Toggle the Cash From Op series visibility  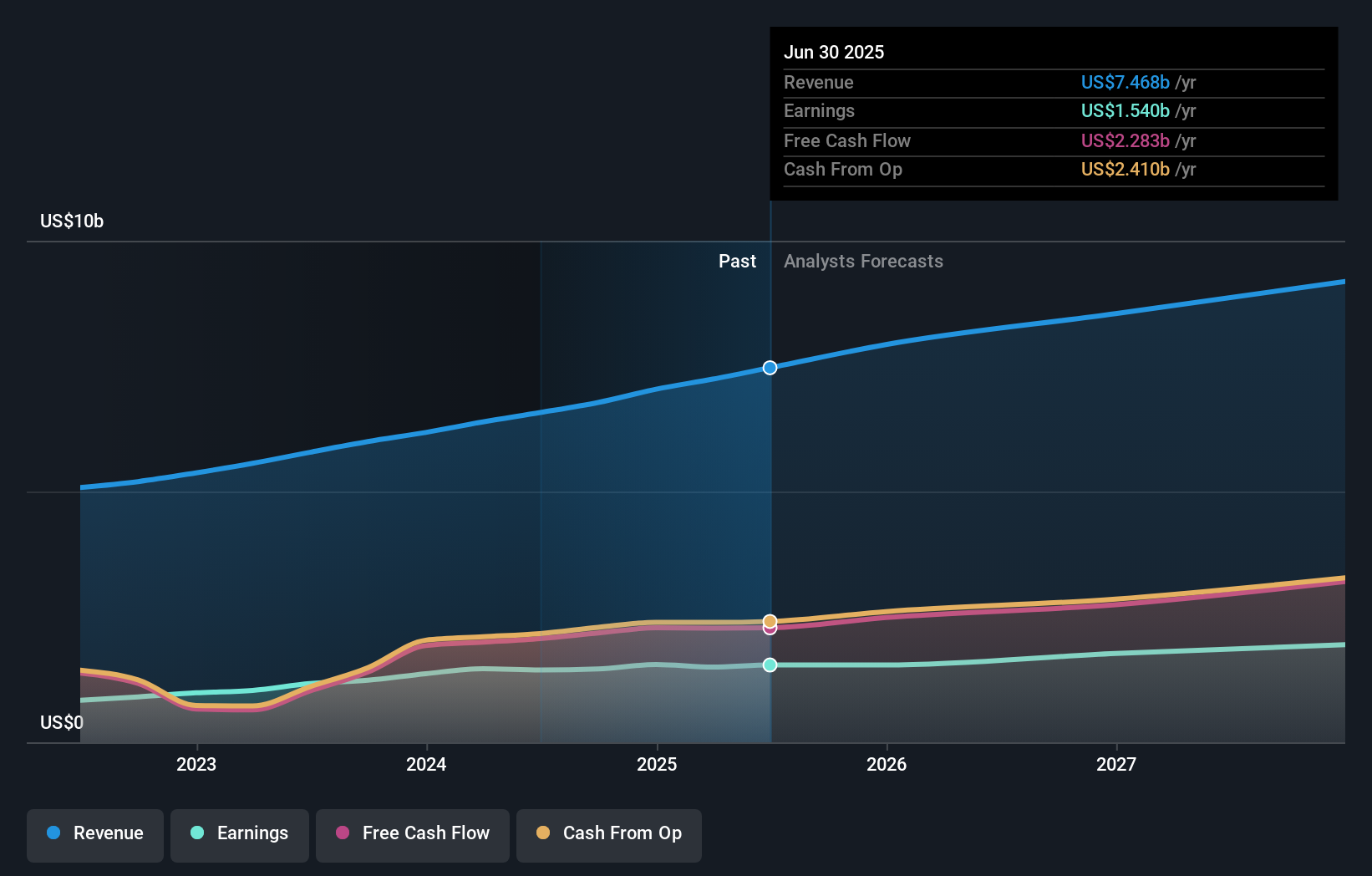point(609,833)
